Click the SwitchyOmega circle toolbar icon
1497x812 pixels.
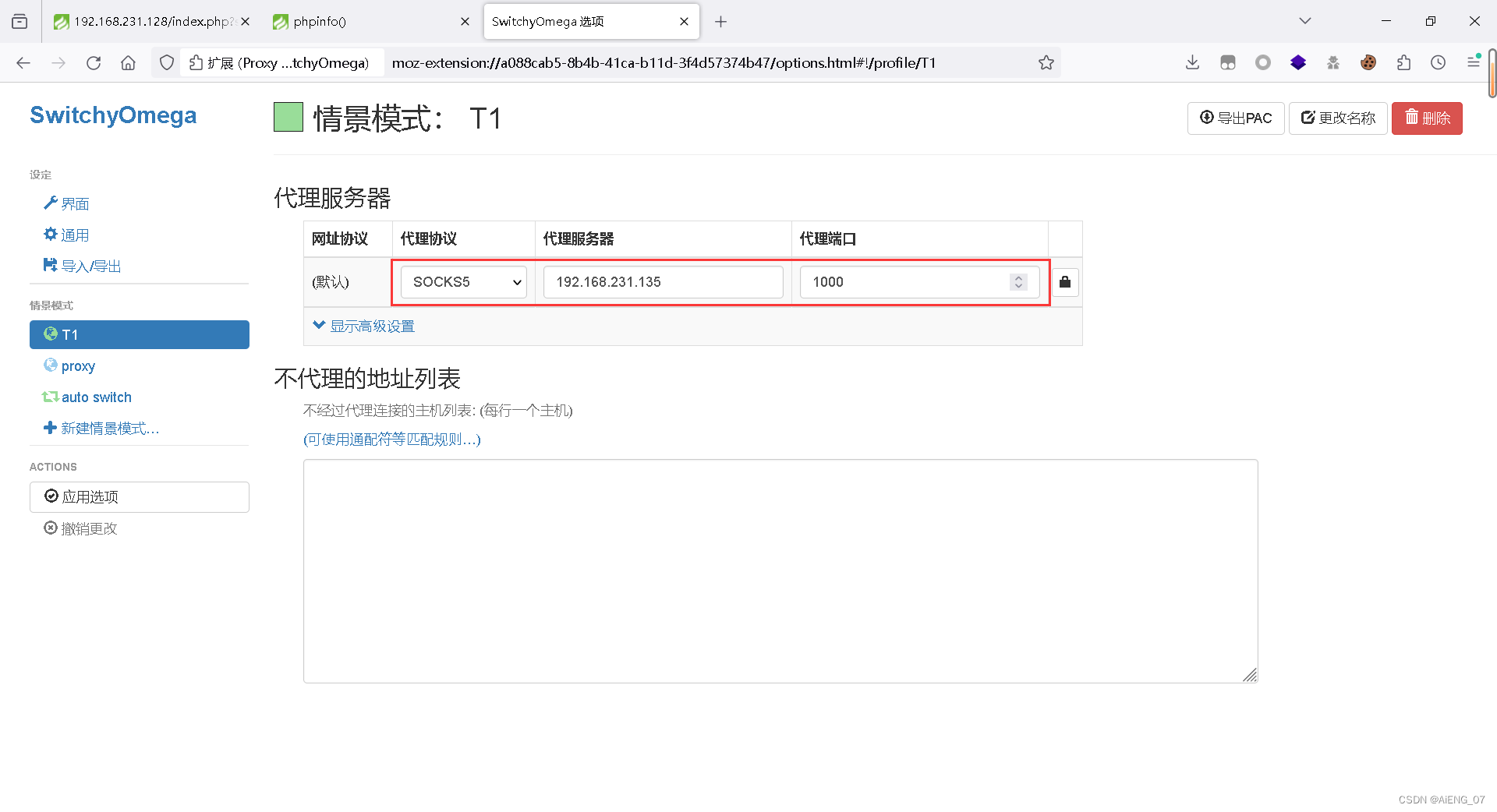pos(1263,63)
